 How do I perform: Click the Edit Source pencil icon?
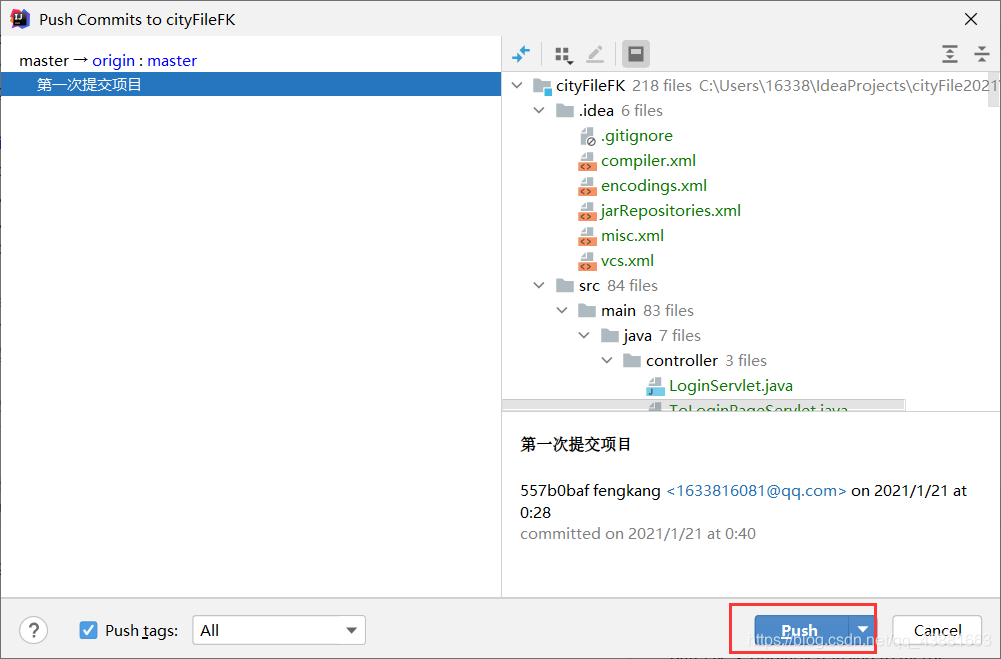[595, 54]
